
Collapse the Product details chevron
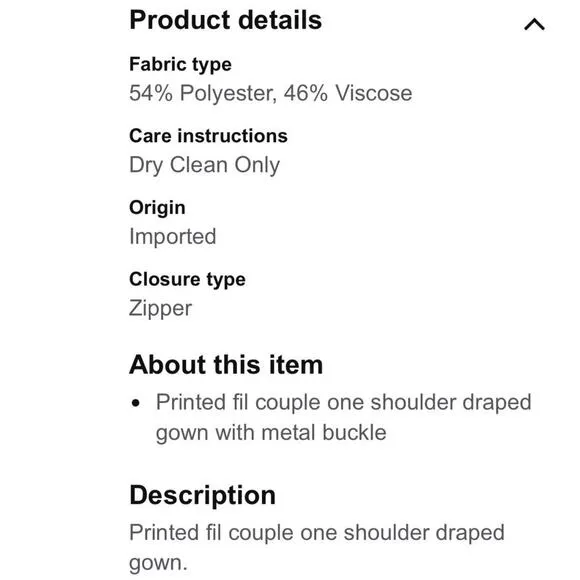(534, 24)
